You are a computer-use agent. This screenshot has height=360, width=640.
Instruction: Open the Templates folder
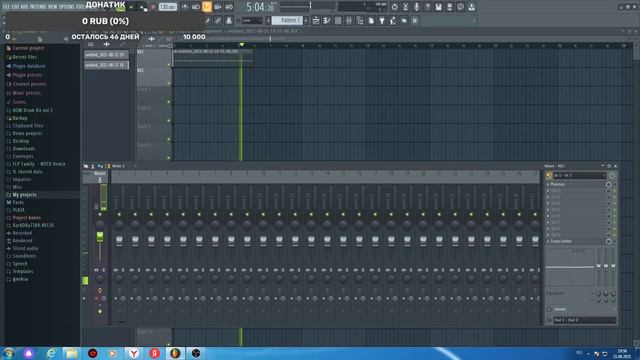(23, 271)
